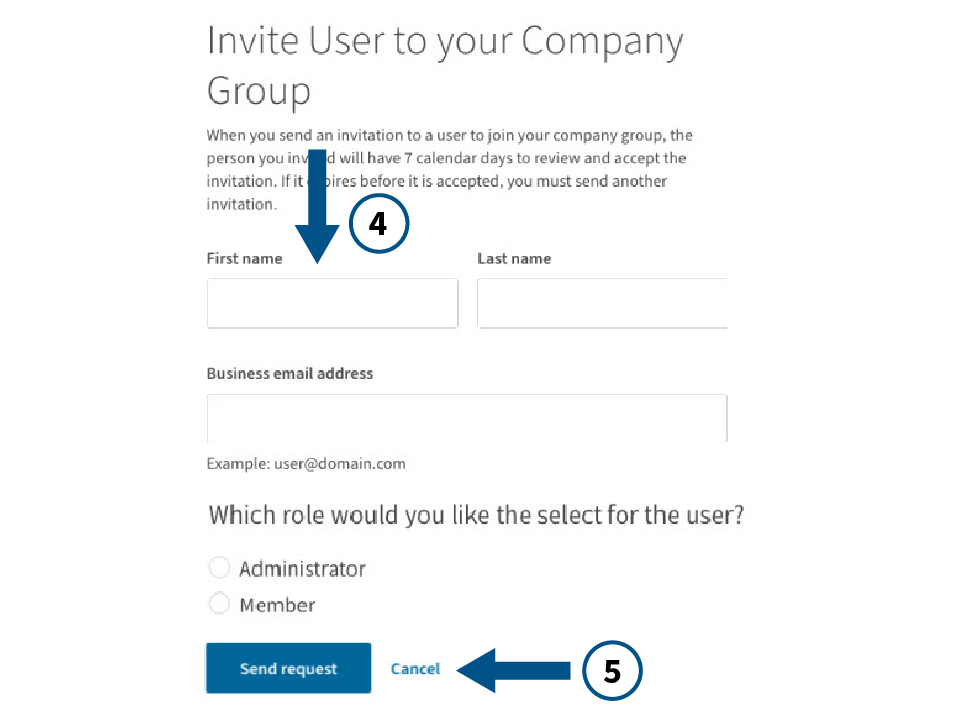Select the Administrator role radio button

click(219, 567)
